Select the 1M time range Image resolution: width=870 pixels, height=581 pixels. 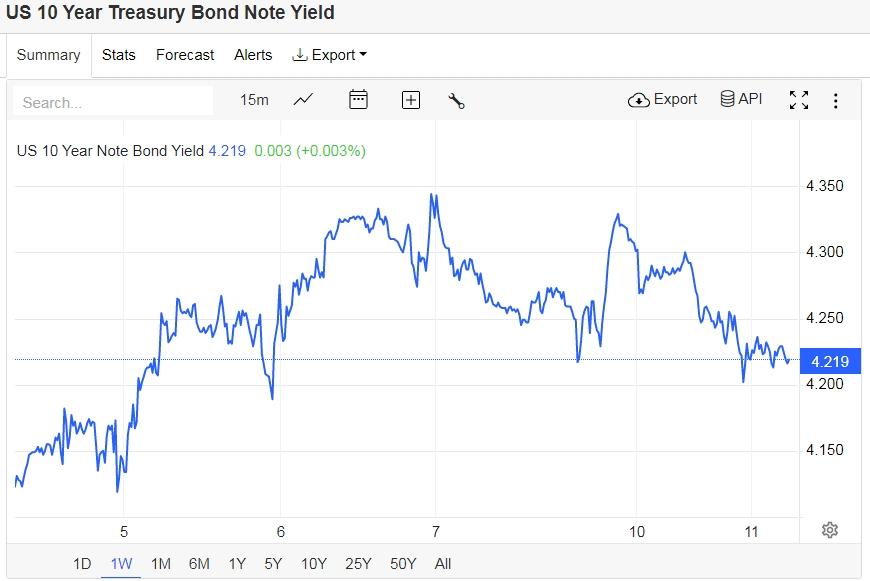tap(160, 564)
